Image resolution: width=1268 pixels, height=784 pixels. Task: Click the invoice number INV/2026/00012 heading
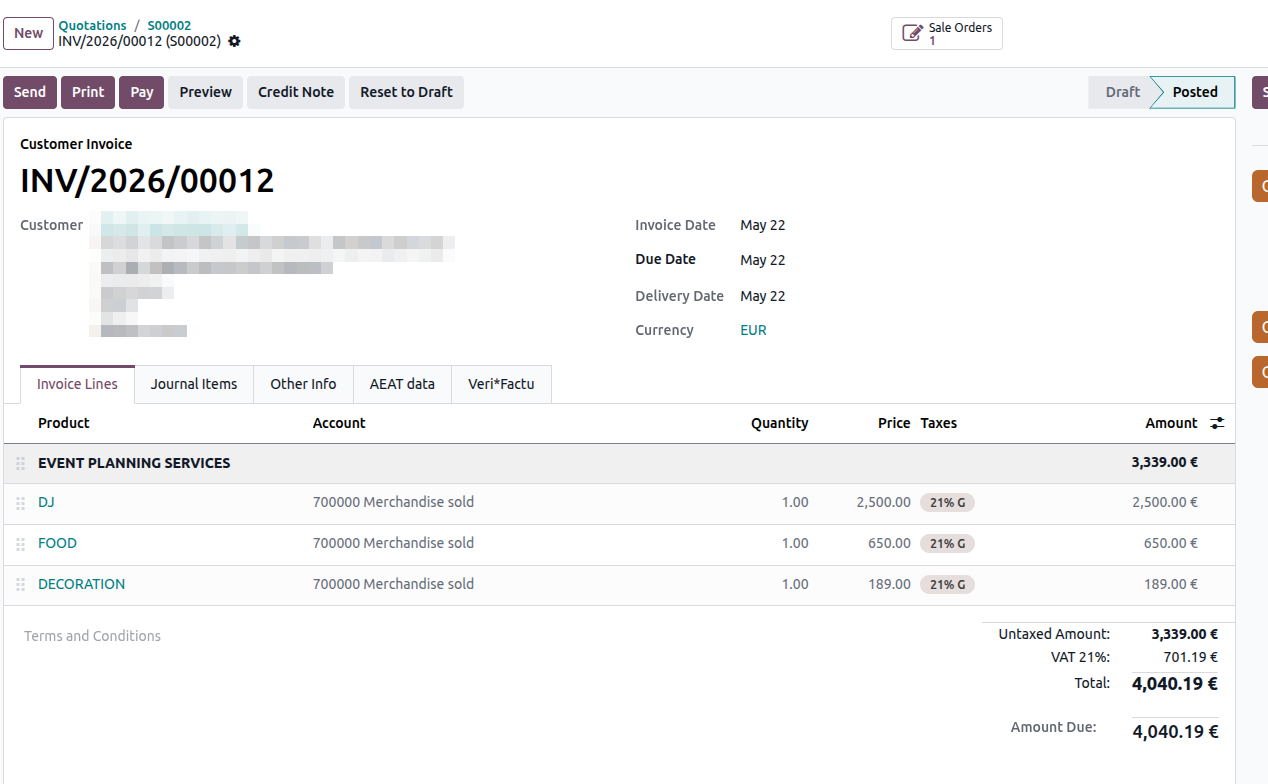coord(147,181)
